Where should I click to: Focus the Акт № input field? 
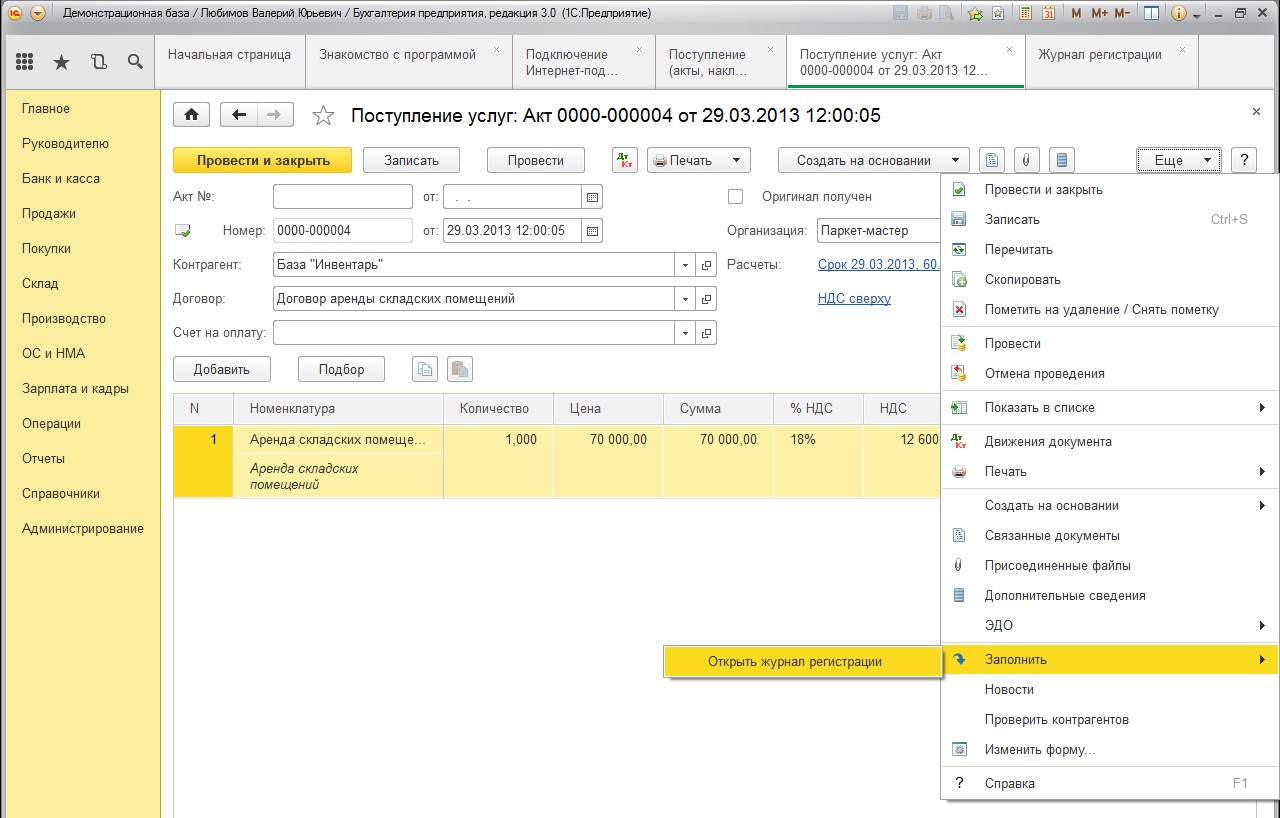pyautogui.click(x=343, y=197)
